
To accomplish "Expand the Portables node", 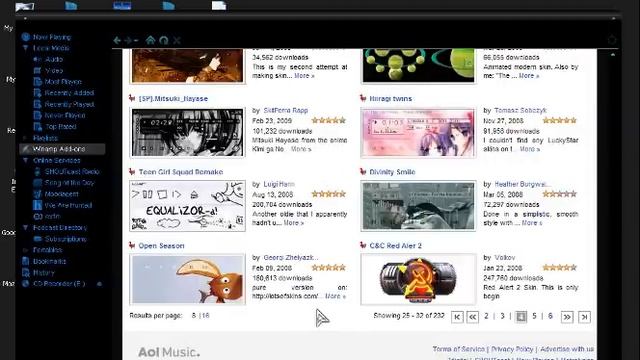I will point(25,250).
